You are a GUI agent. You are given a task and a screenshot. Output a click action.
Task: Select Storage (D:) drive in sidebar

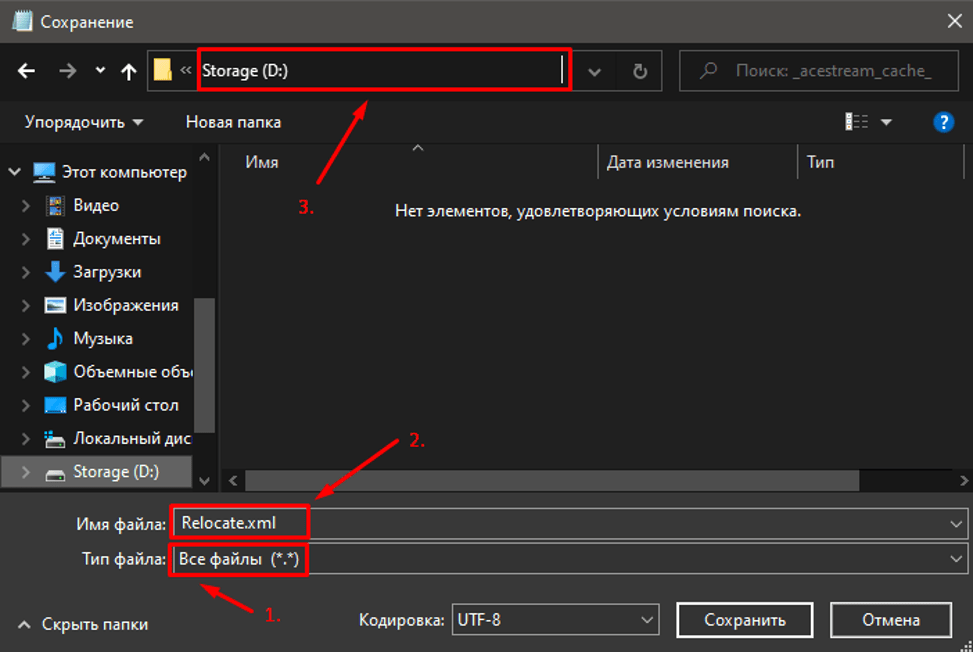115,471
